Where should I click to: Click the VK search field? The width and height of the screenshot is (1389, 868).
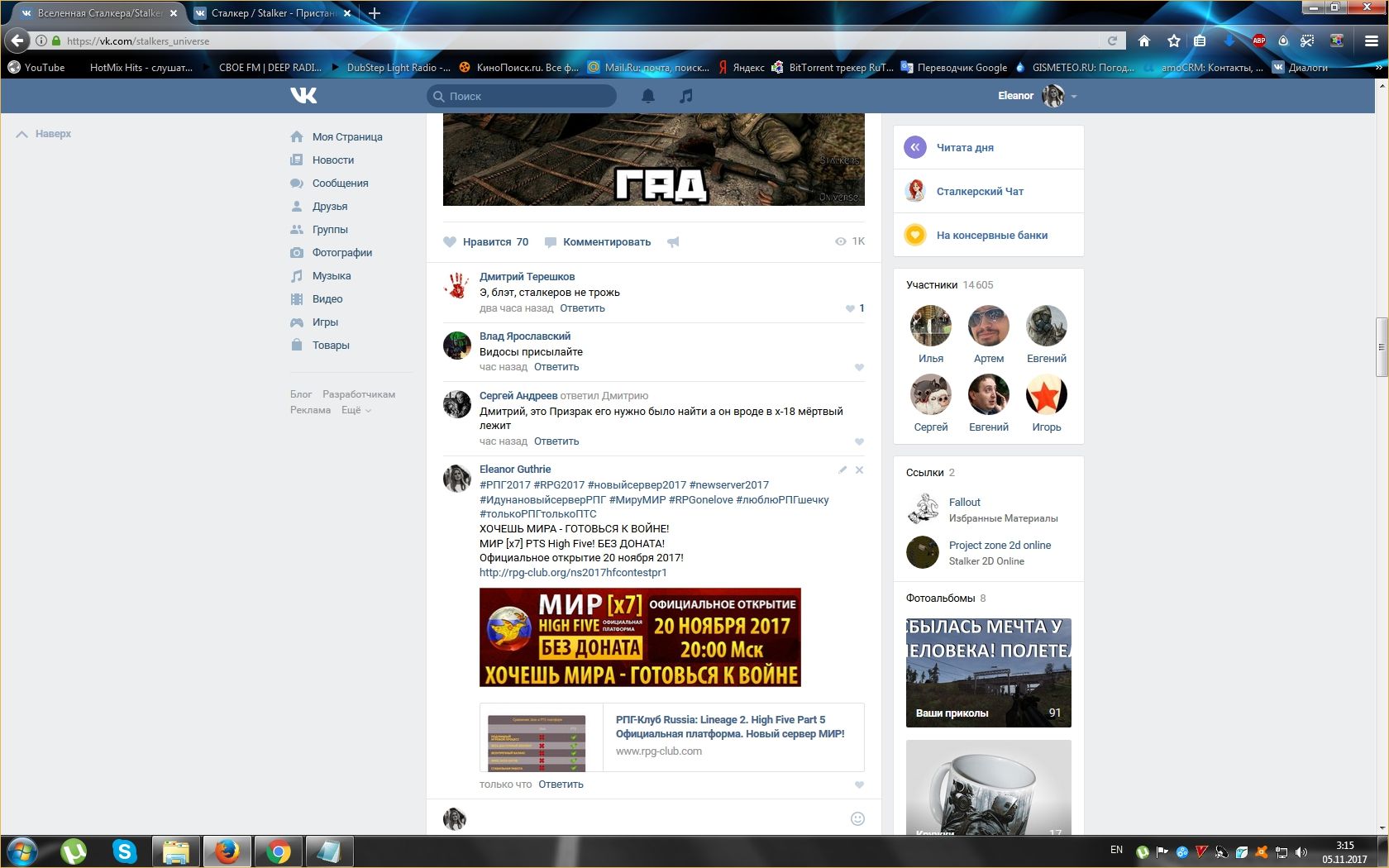click(522, 96)
